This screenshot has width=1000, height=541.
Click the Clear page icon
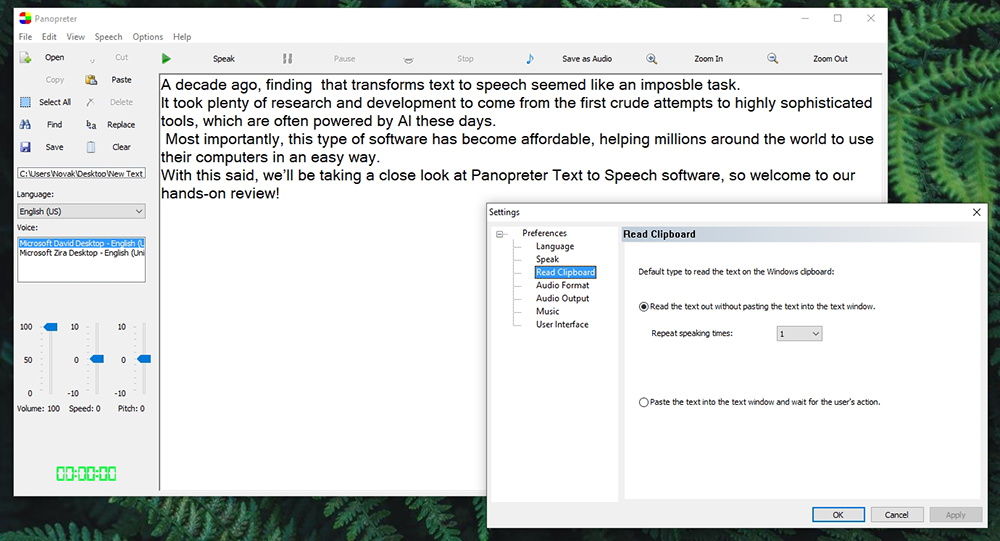(x=91, y=147)
